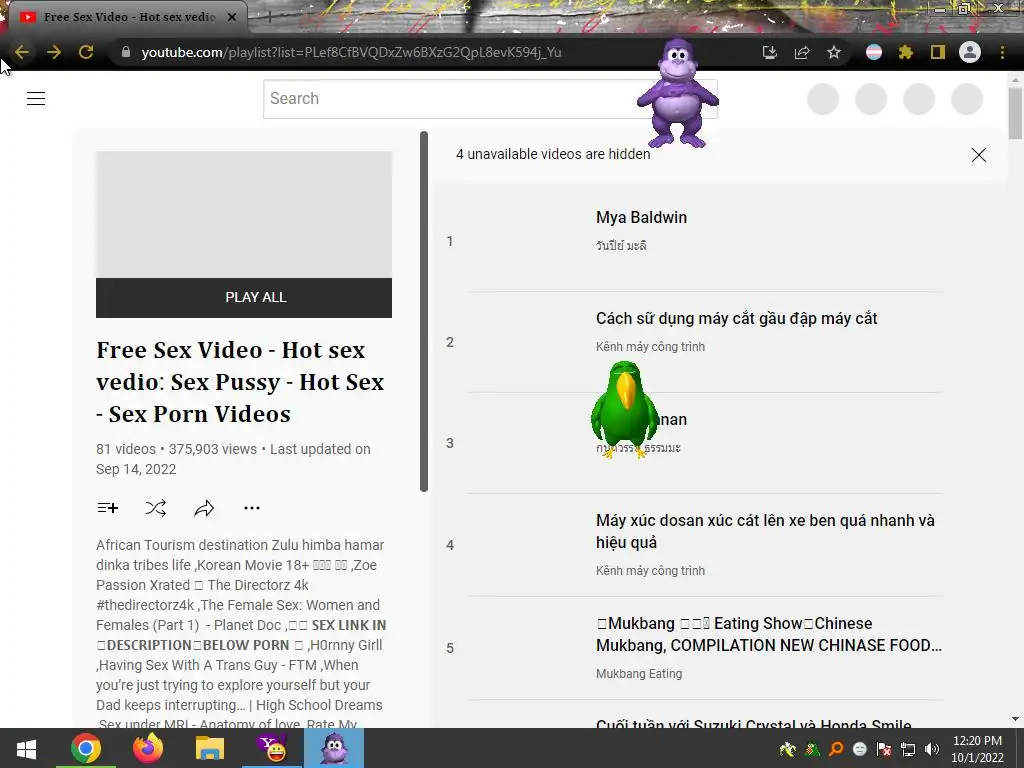Open the channel of video number 1

click(621, 246)
